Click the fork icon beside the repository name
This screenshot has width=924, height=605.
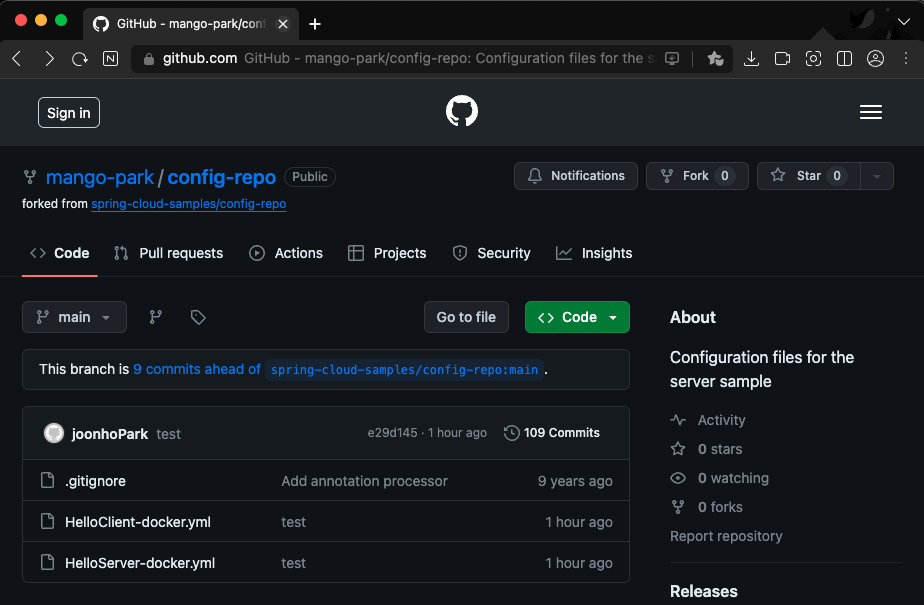pos(29,177)
